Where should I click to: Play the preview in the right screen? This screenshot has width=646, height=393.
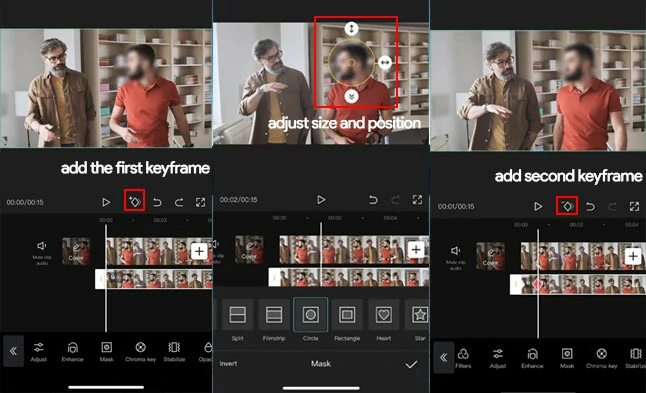coord(538,206)
